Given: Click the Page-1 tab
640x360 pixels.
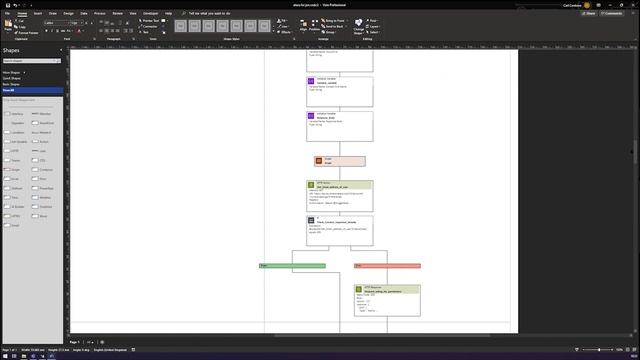Looking at the screenshot, I should (x=74, y=342).
